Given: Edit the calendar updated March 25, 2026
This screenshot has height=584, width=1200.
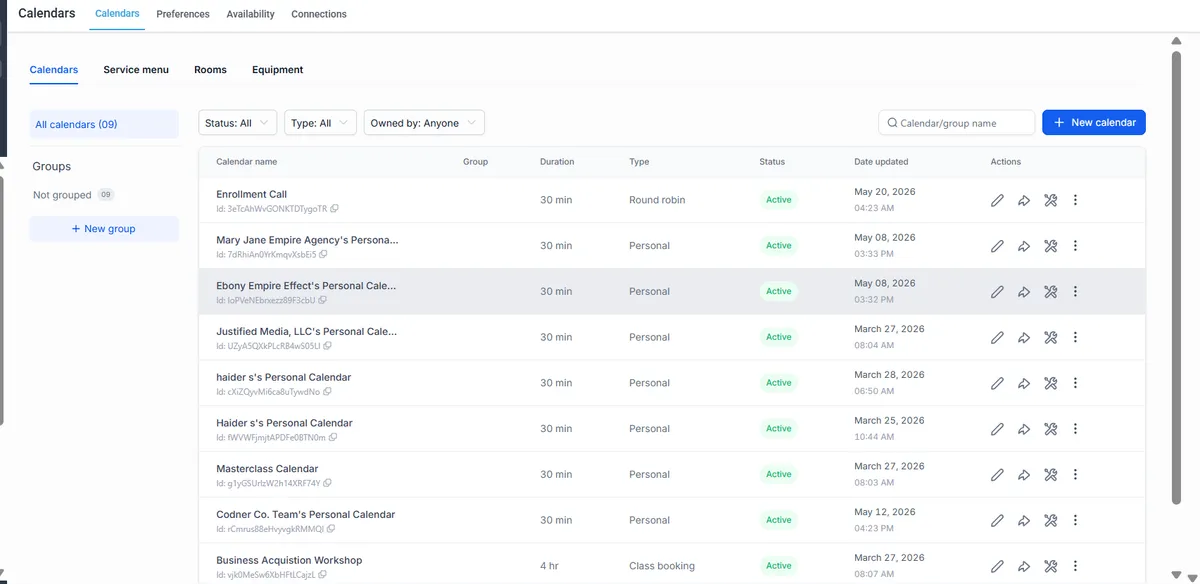Looking at the screenshot, I should 997,429.
